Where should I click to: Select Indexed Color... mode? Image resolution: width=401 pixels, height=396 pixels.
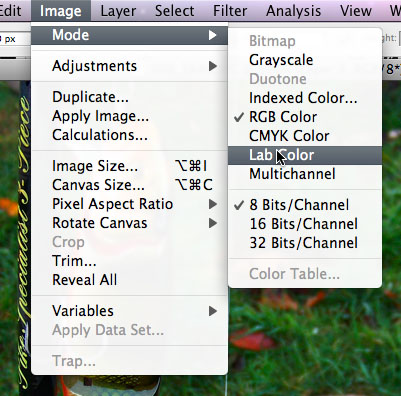coord(305,98)
